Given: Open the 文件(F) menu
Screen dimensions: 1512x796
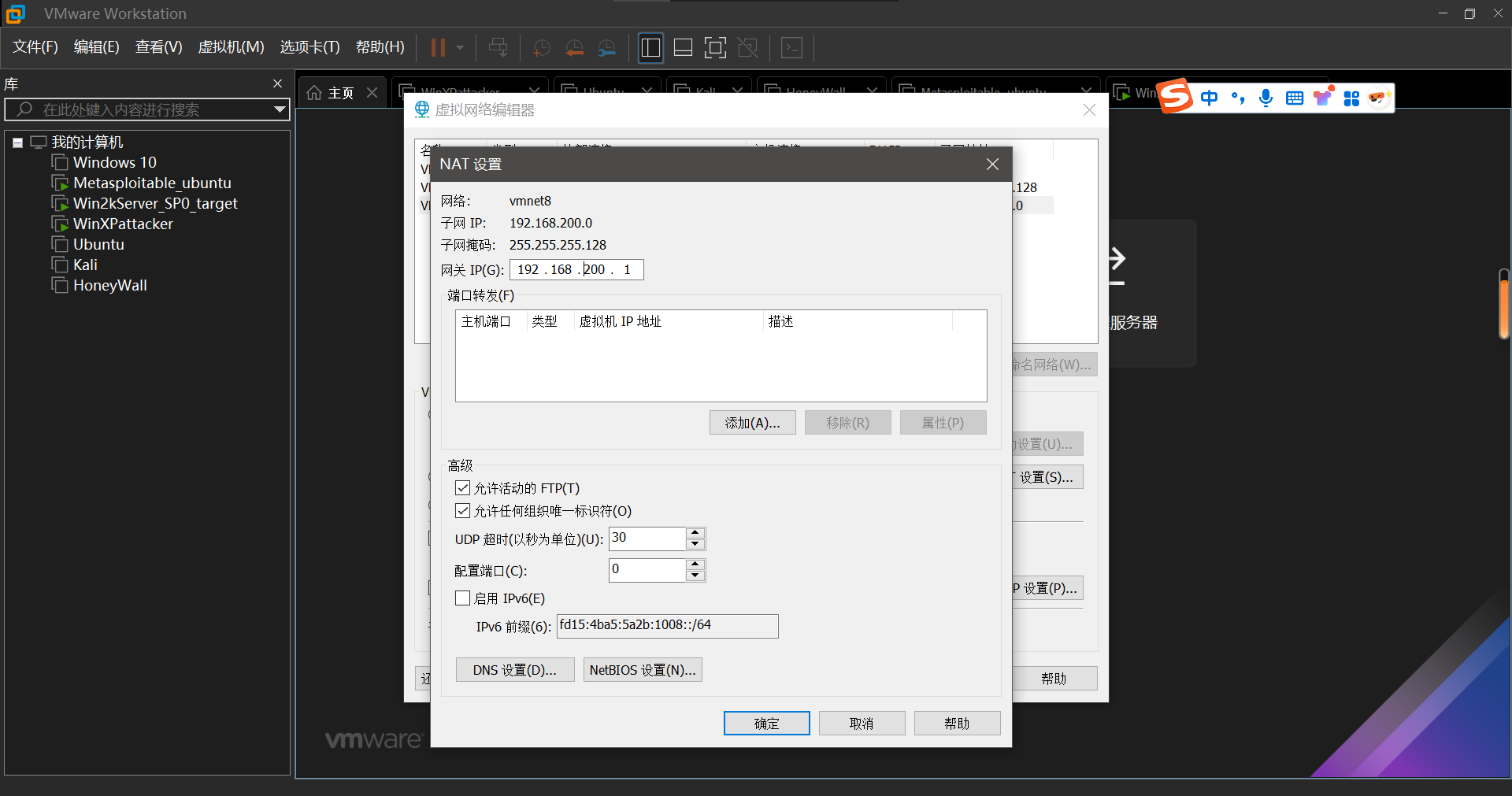Looking at the screenshot, I should point(35,47).
